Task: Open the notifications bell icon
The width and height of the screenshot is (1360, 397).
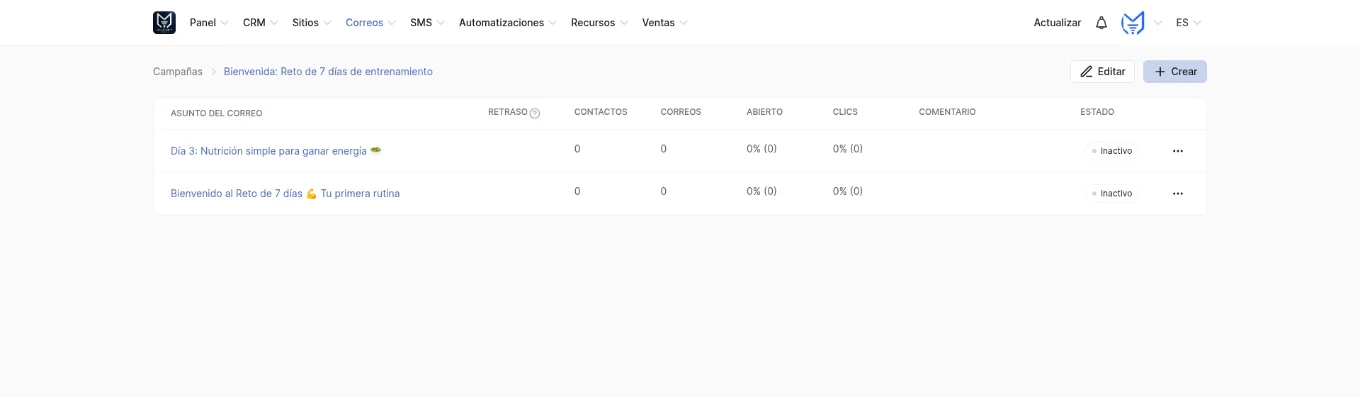Action: click(1101, 22)
